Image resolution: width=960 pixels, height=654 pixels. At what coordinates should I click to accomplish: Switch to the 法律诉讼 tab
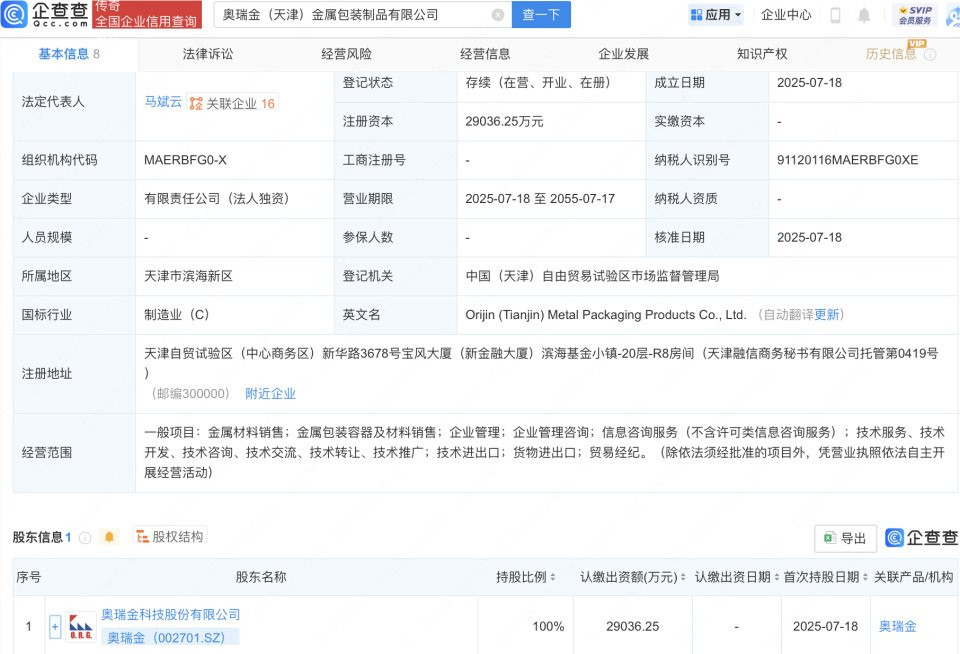208,54
